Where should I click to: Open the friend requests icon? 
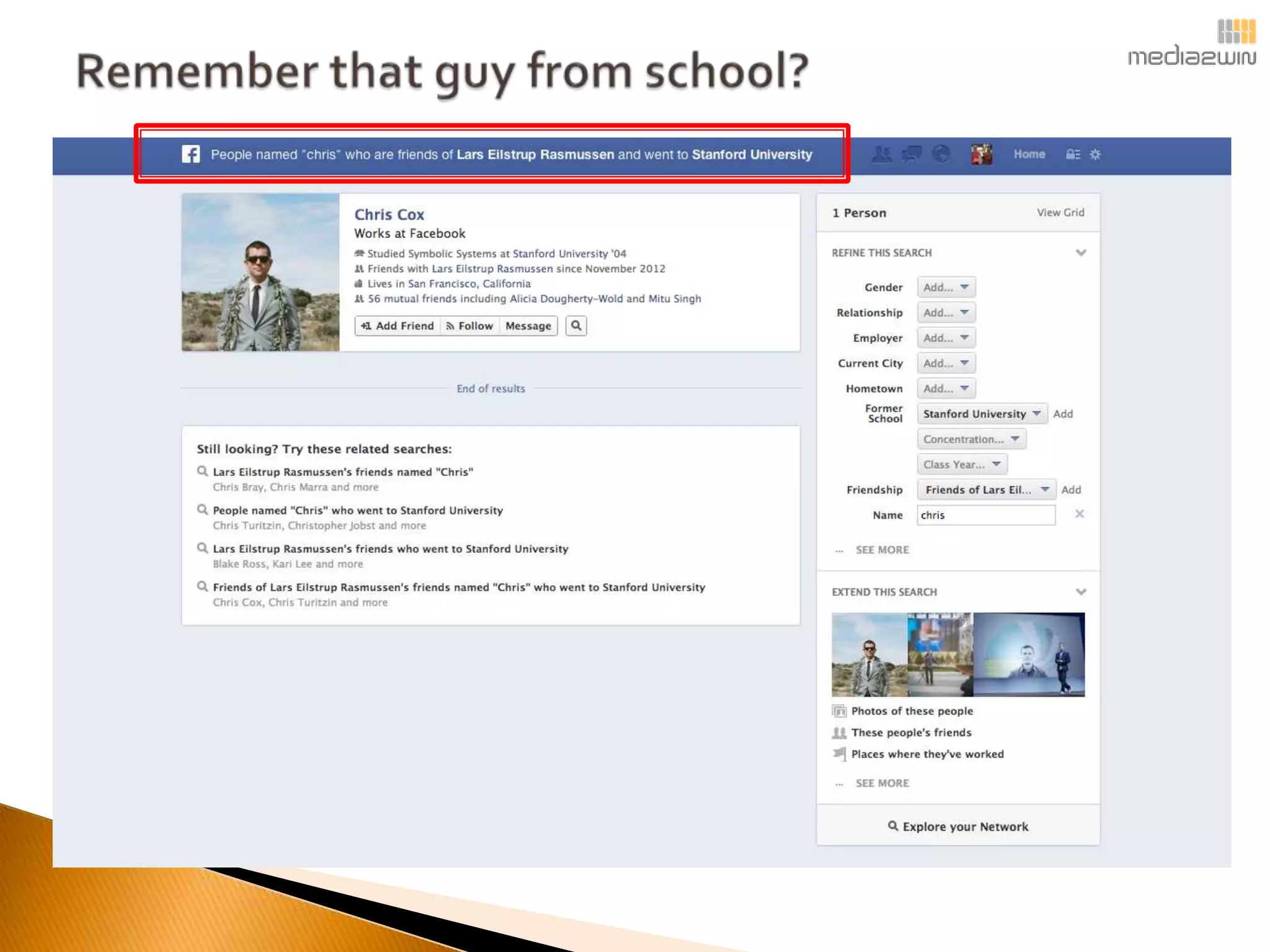[x=882, y=154]
